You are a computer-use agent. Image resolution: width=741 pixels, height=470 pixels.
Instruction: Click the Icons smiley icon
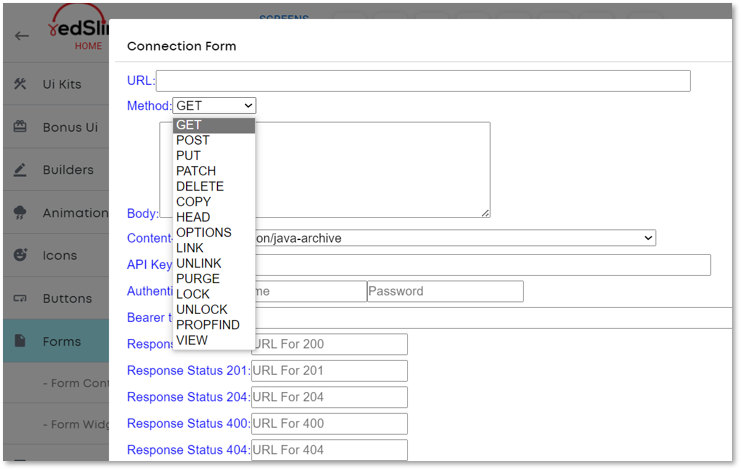click(20, 255)
